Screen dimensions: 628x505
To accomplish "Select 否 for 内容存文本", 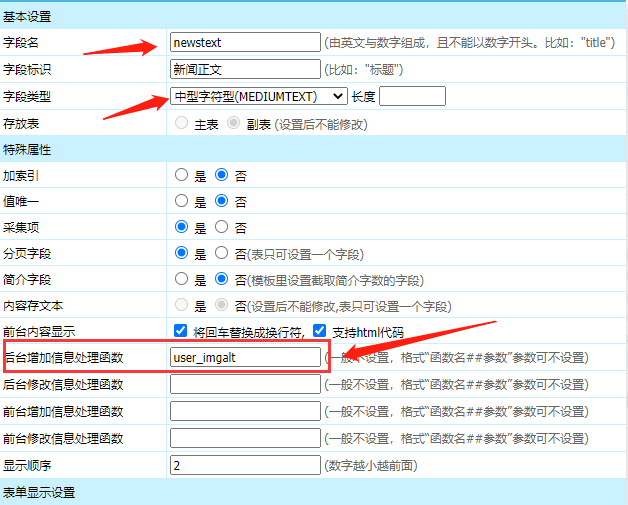I will tap(221, 305).
